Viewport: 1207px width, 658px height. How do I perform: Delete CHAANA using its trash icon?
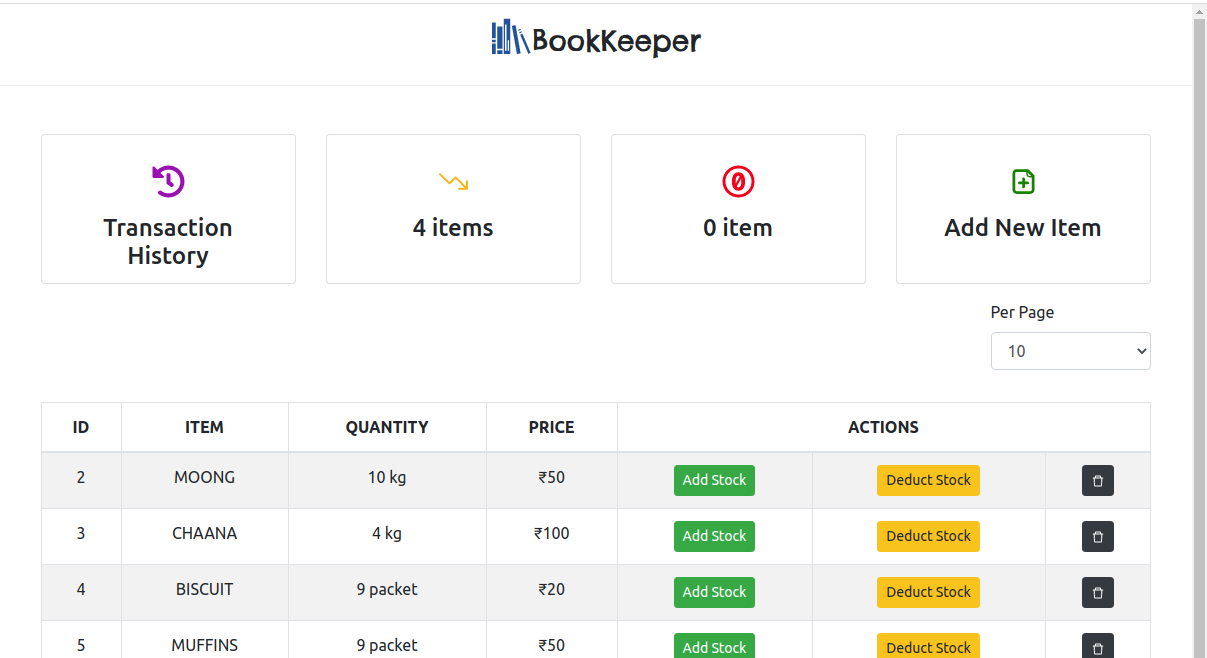click(1098, 536)
